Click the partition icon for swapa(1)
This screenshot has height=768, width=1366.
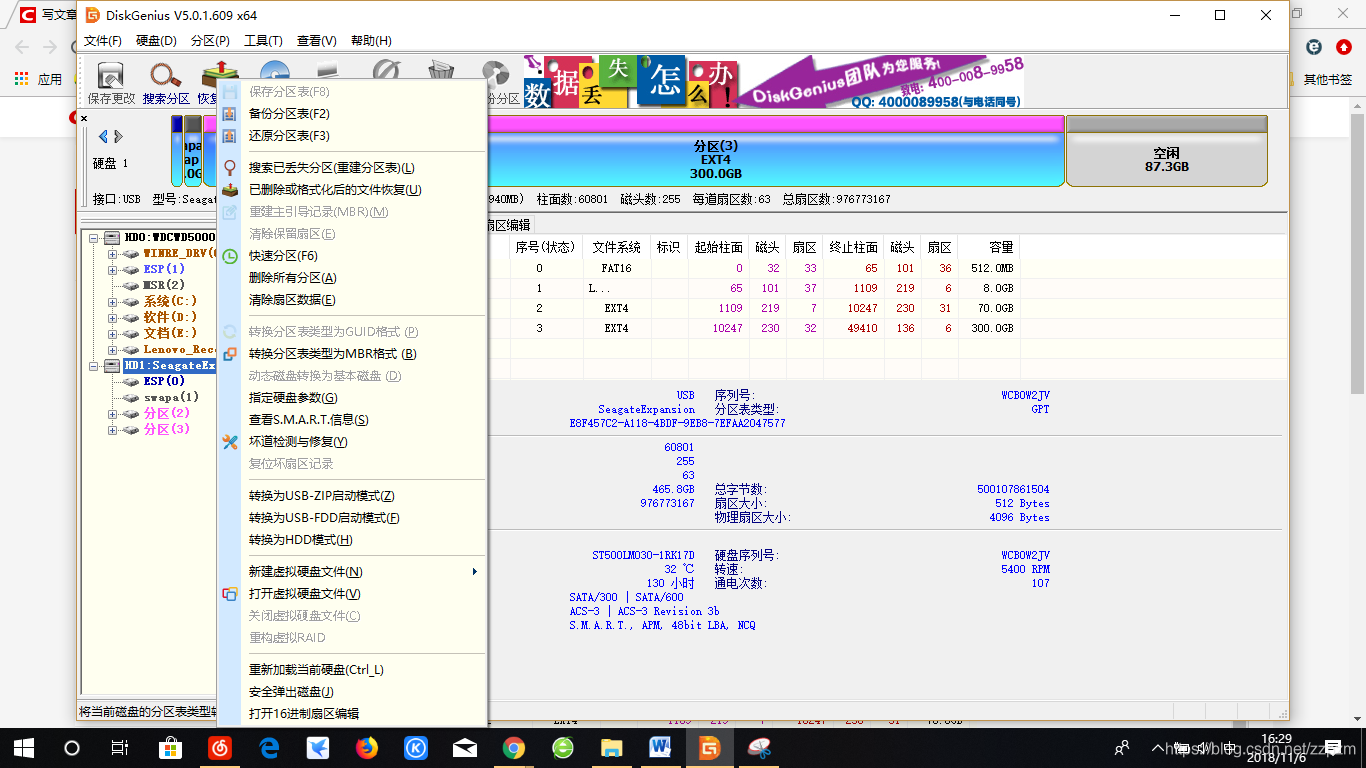(130, 397)
